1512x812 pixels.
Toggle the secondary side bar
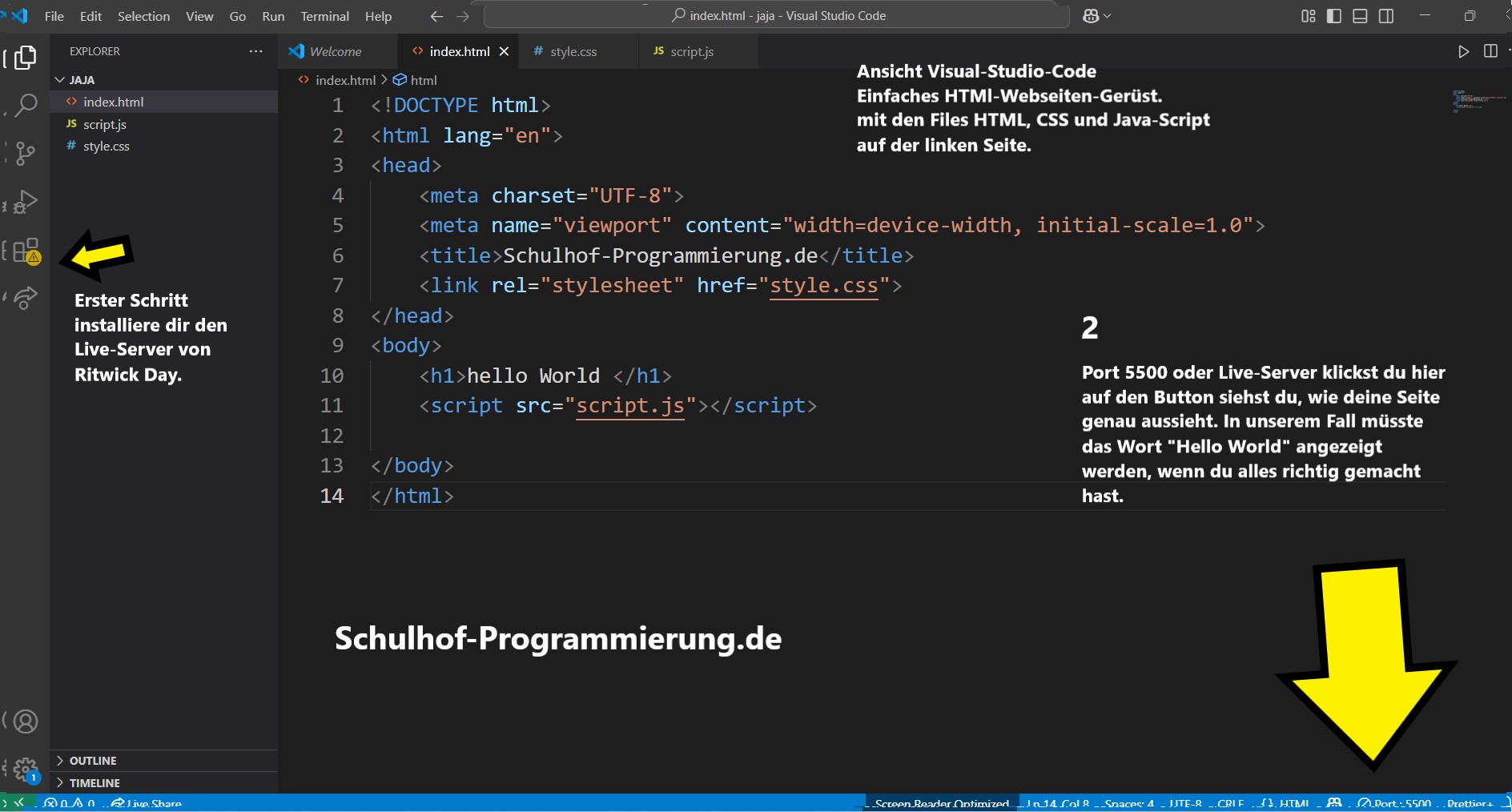1386,16
